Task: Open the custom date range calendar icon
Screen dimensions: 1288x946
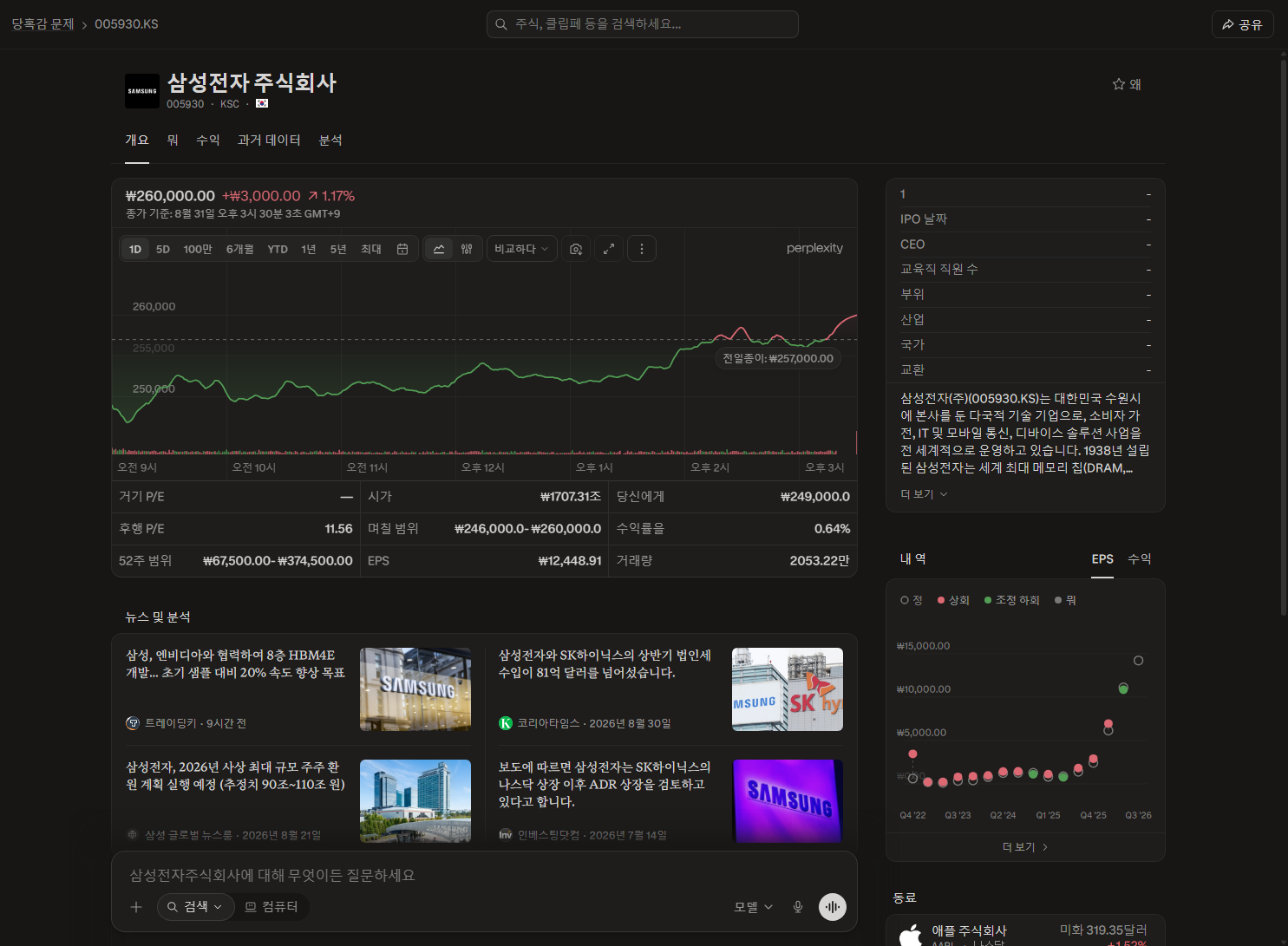Action: point(402,249)
